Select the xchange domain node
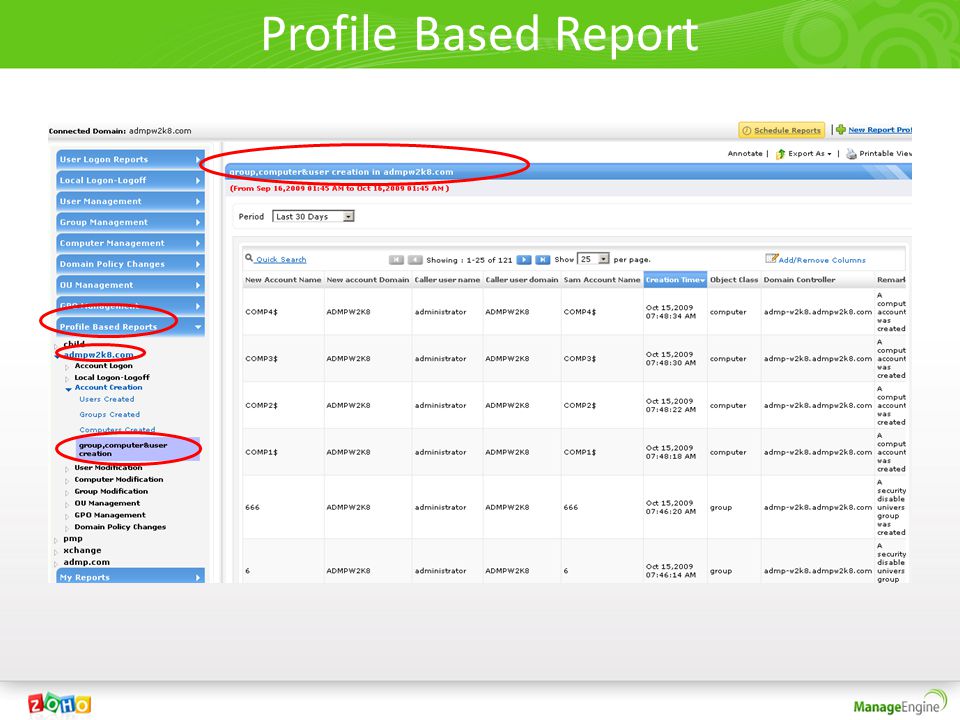Screen dimensions: 960x720 [83, 550]
